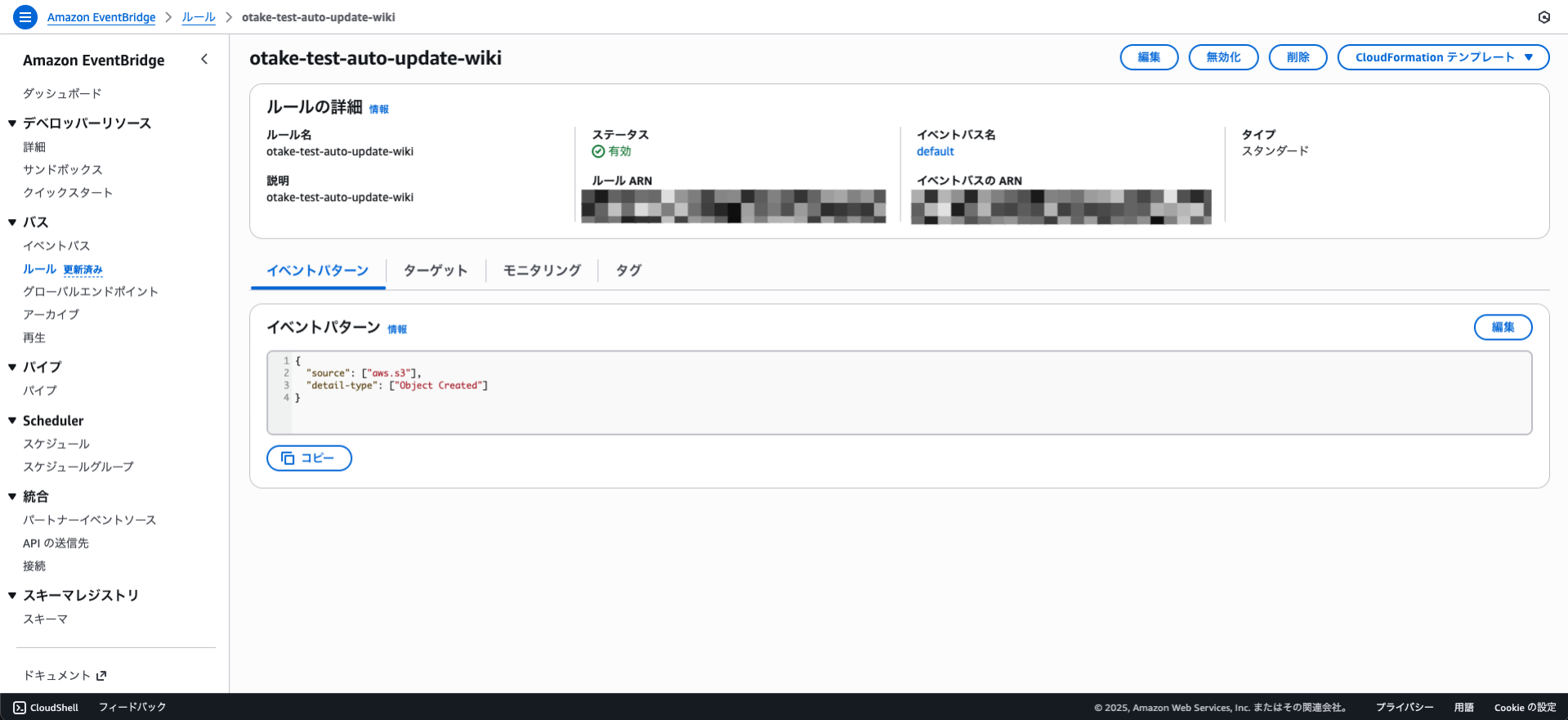
Task: Open the default event bus link
Action: point(935,151)
